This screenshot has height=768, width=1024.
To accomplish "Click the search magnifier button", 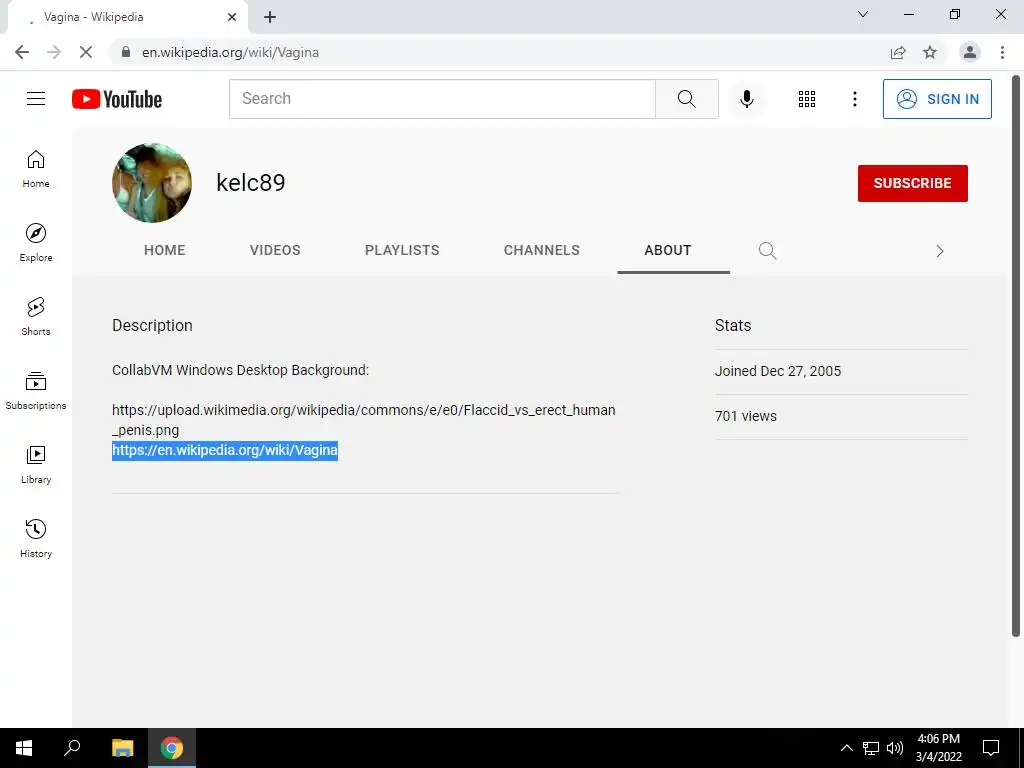I will pos(686,99).
